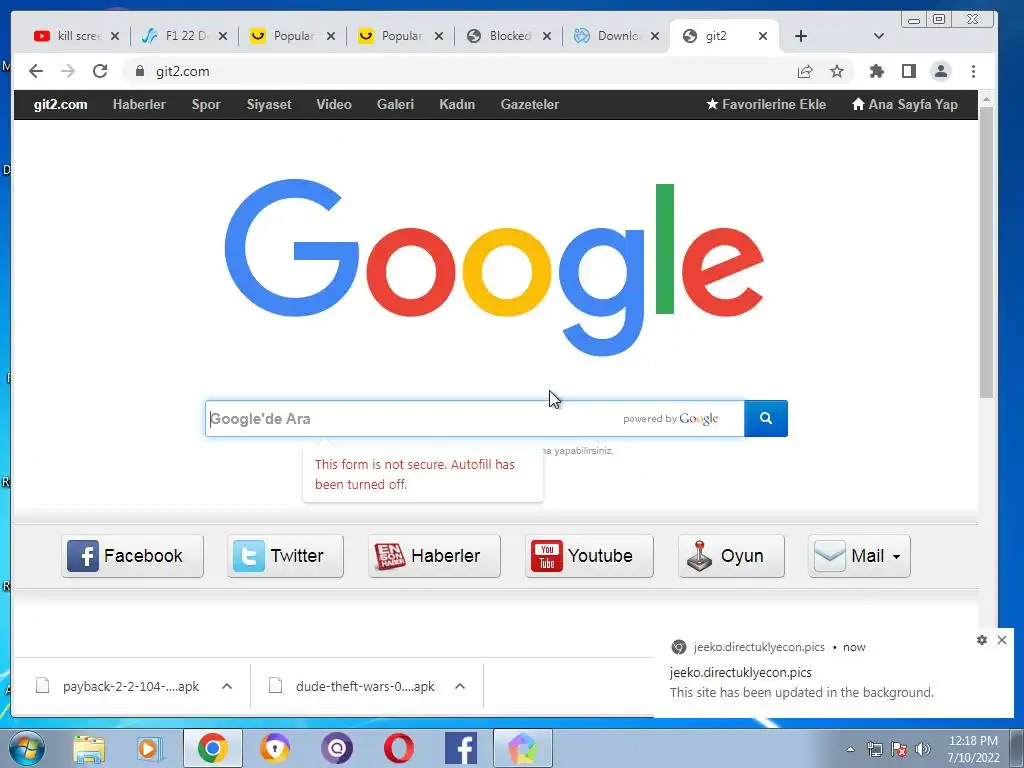Click the taskbar clock showing 12:18 PM
Viewport: 1024px width, 768px height.
pyautogui.click(x=973, y=749)
